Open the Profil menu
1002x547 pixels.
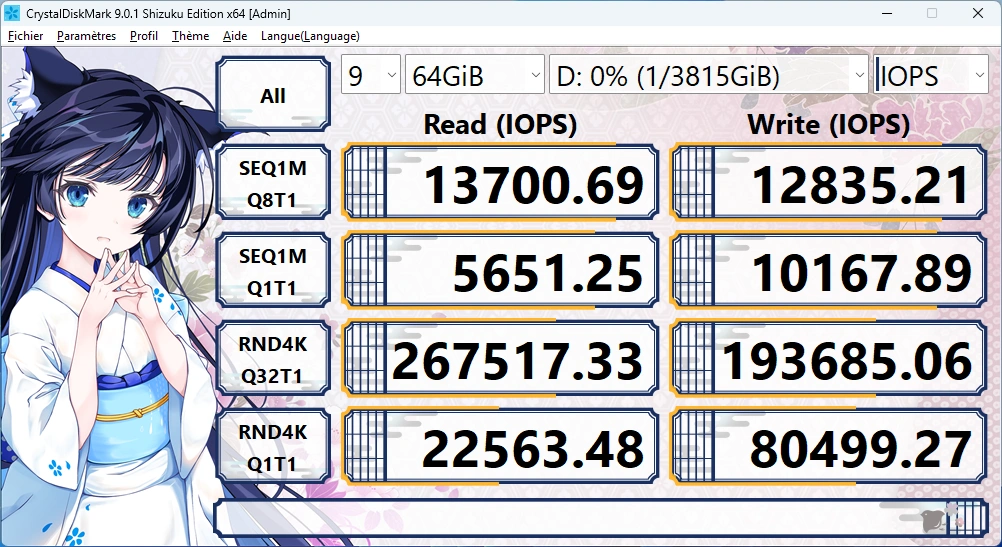[x=144, y=36]
